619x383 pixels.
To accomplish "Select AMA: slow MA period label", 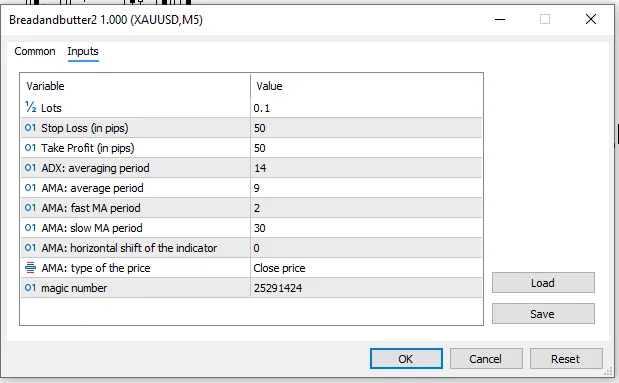I will pyautogui.click(x=92, y=228).
